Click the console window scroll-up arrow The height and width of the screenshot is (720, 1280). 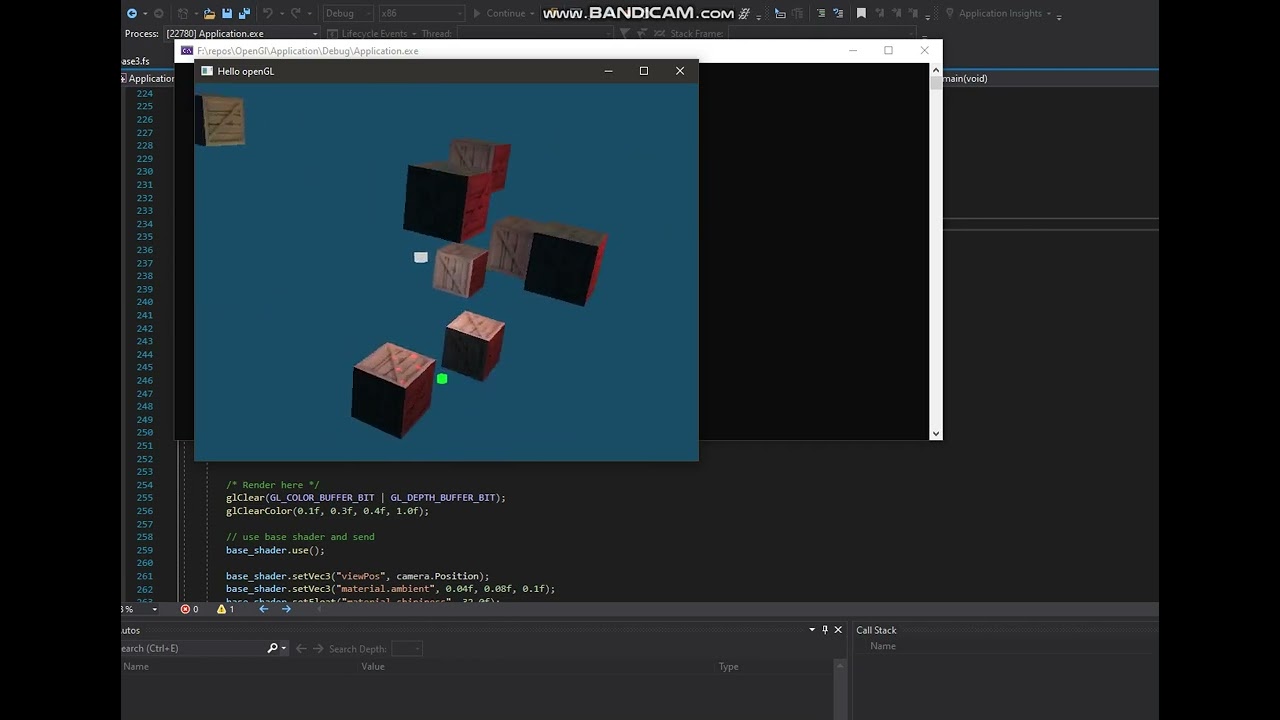click(935, 70)
